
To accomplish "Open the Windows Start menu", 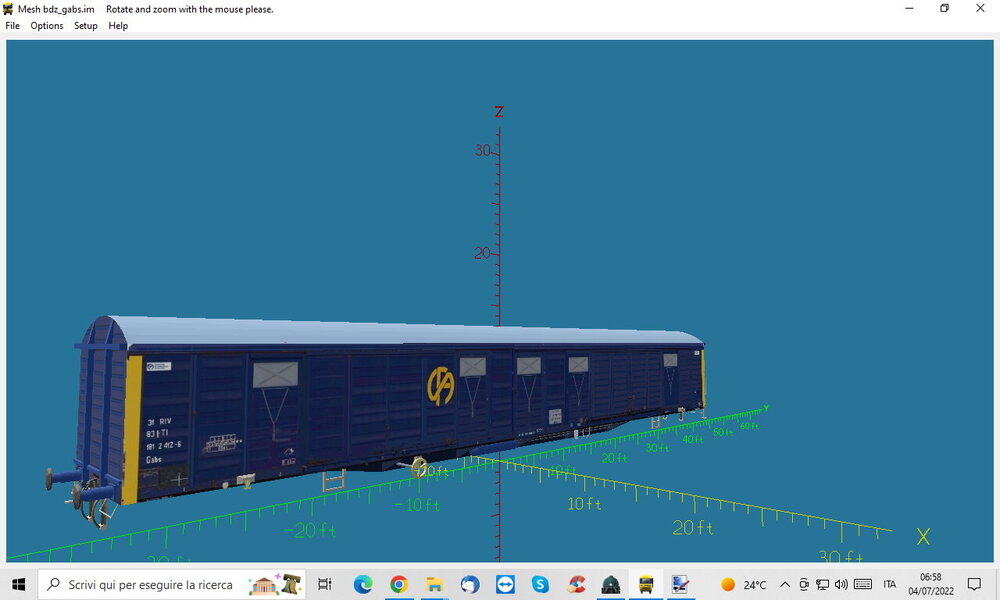I will [18, 584].
